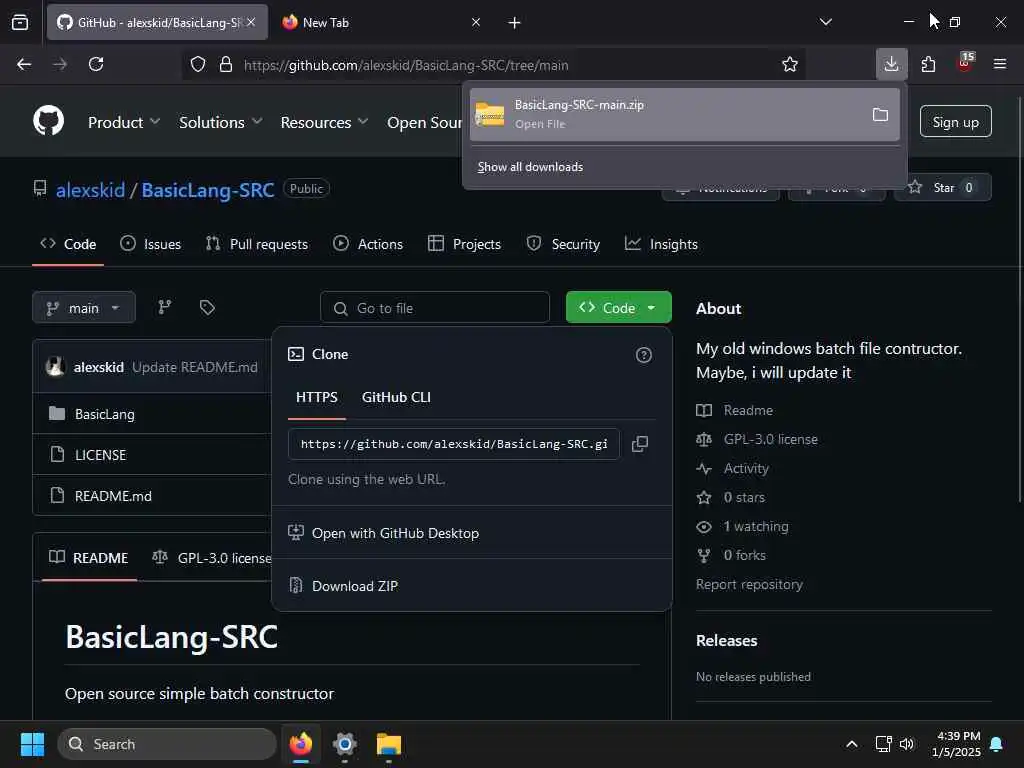Expand the Resources navigation menu
This screenshot has width=1024, height=768.
[324, 122]
